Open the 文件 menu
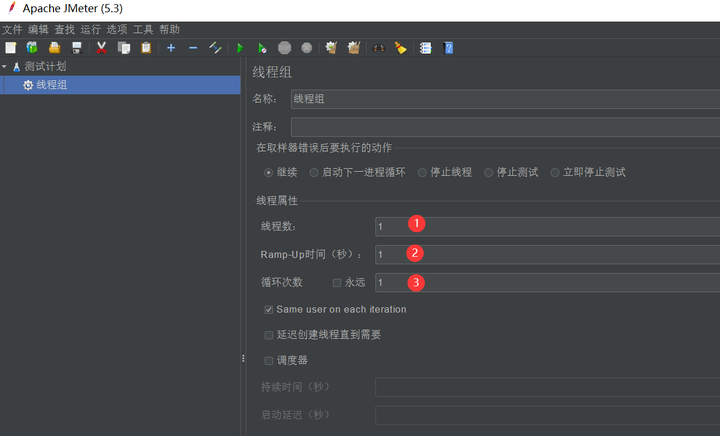The width and height of the screenshot is (720, 436). 12,30
